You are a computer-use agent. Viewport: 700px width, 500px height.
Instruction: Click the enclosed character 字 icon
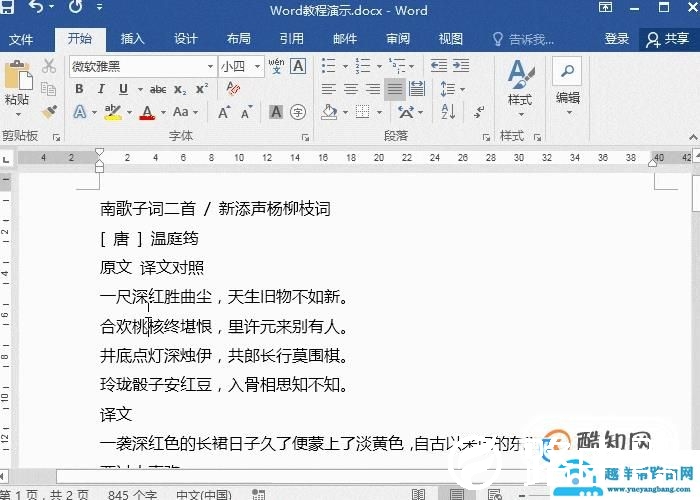tap(298, 112)
